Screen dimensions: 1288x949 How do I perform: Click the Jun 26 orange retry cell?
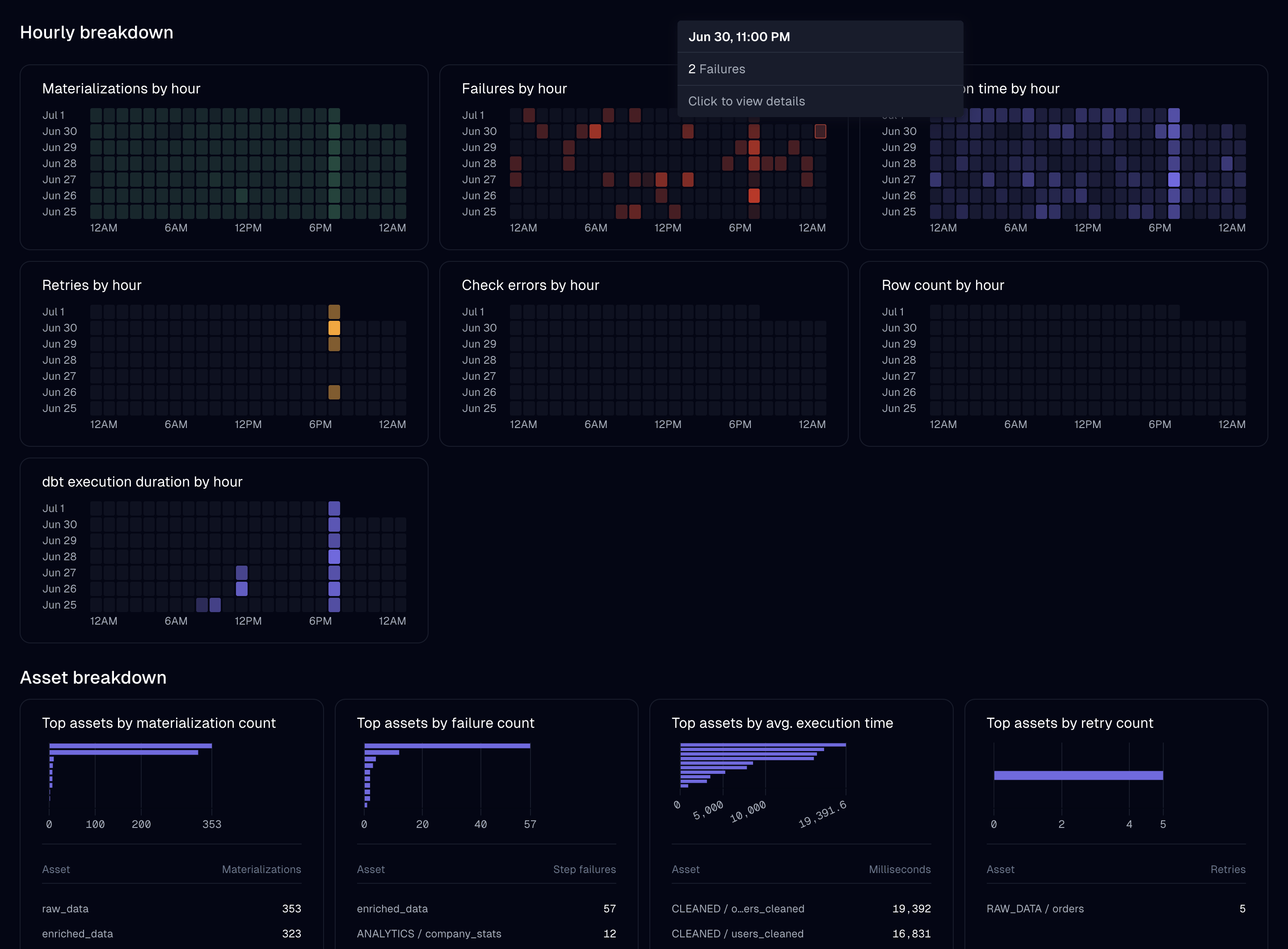(334, 392)
